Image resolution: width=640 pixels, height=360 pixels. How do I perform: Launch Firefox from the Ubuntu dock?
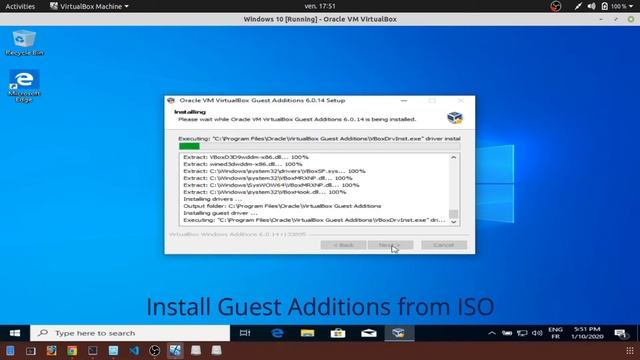[x=51, y=351]
